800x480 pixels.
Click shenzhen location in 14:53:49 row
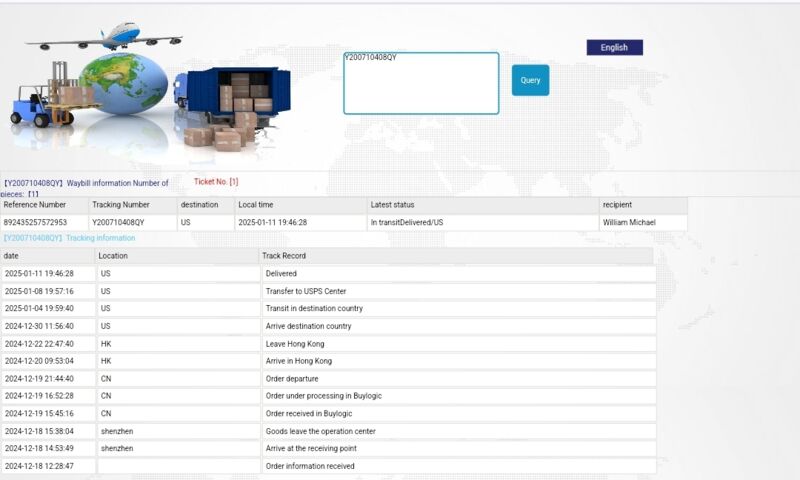pyautogui.click(x=117, y=448)
